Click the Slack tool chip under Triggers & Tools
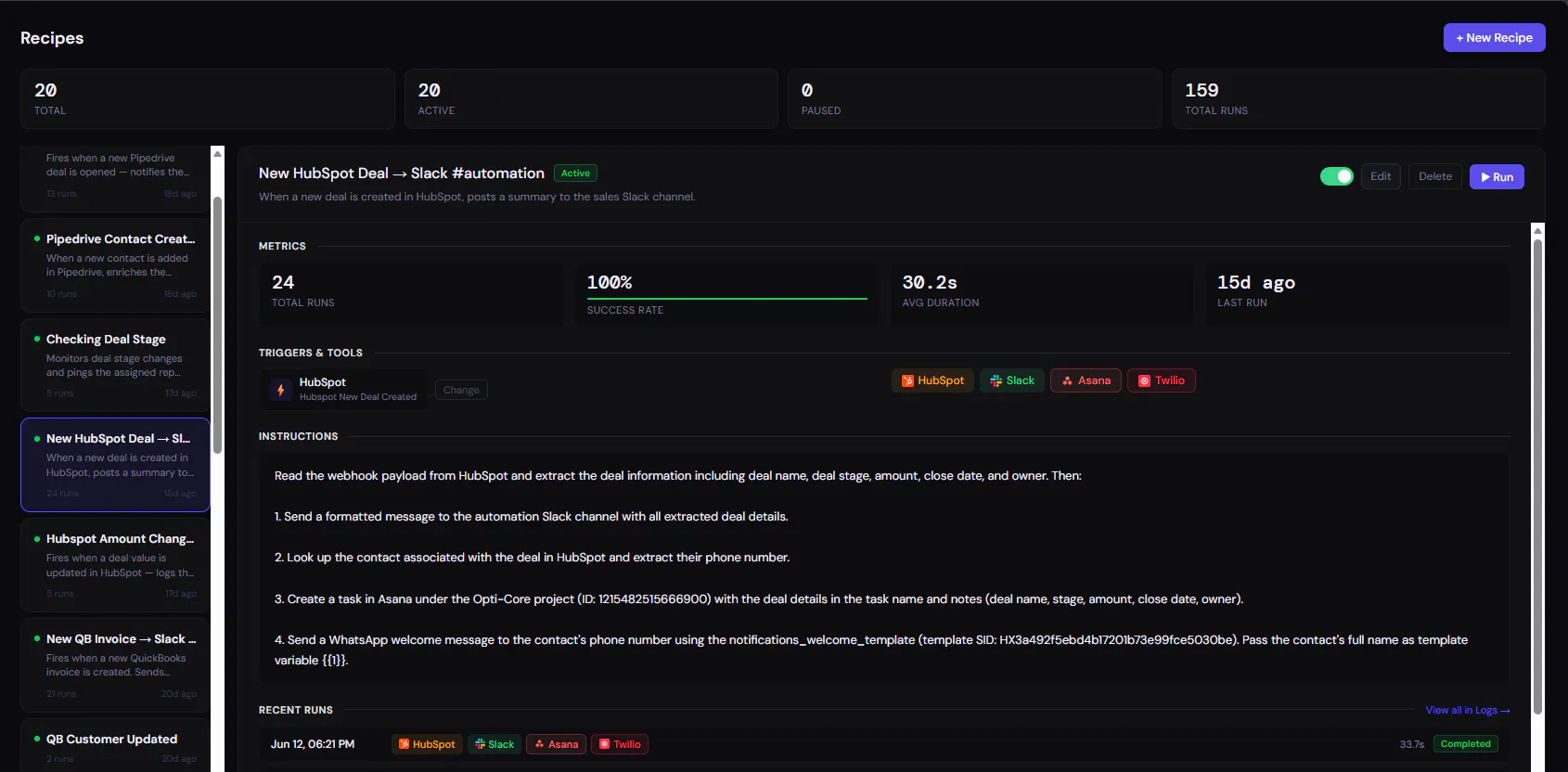The image size is (1568, 772). (1012, 380)
